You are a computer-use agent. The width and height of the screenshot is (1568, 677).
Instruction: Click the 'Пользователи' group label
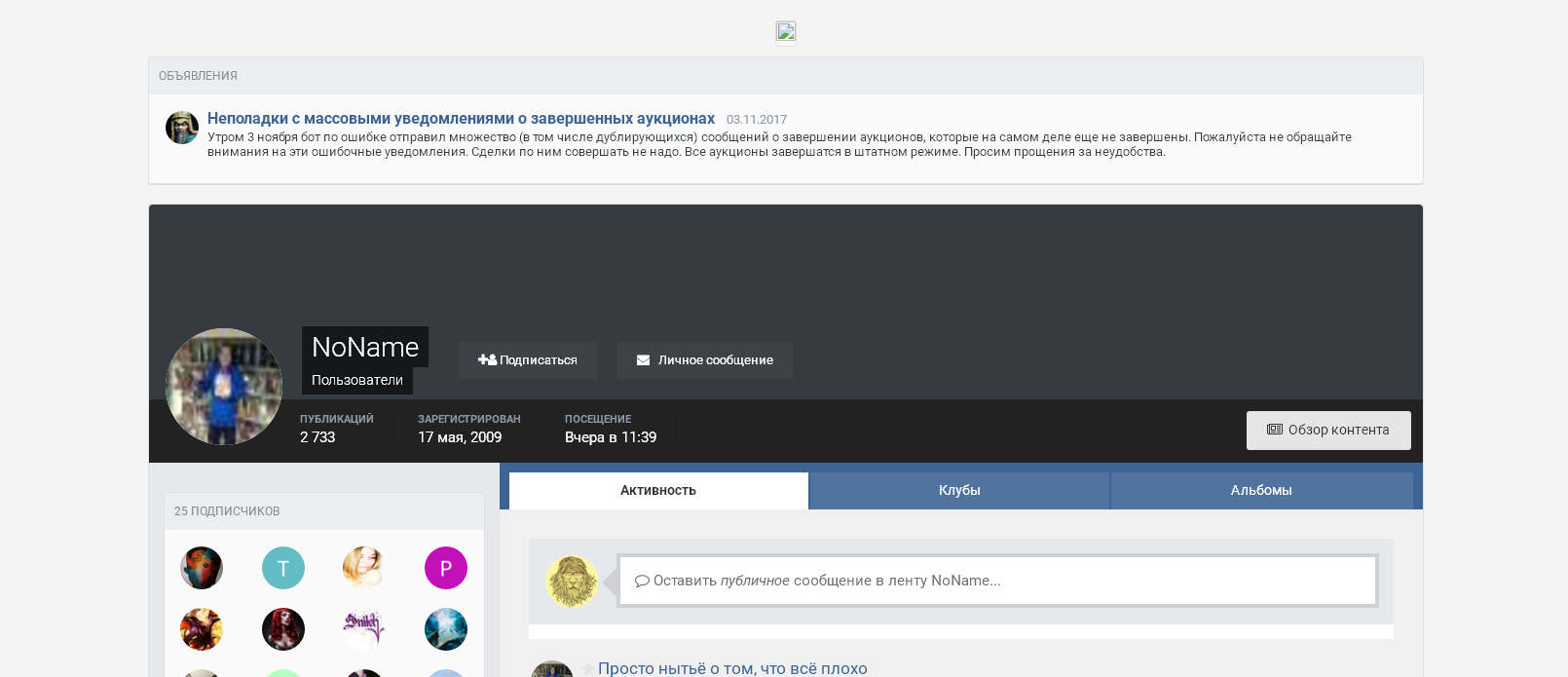pyautogui.click(x=357, y=381)
